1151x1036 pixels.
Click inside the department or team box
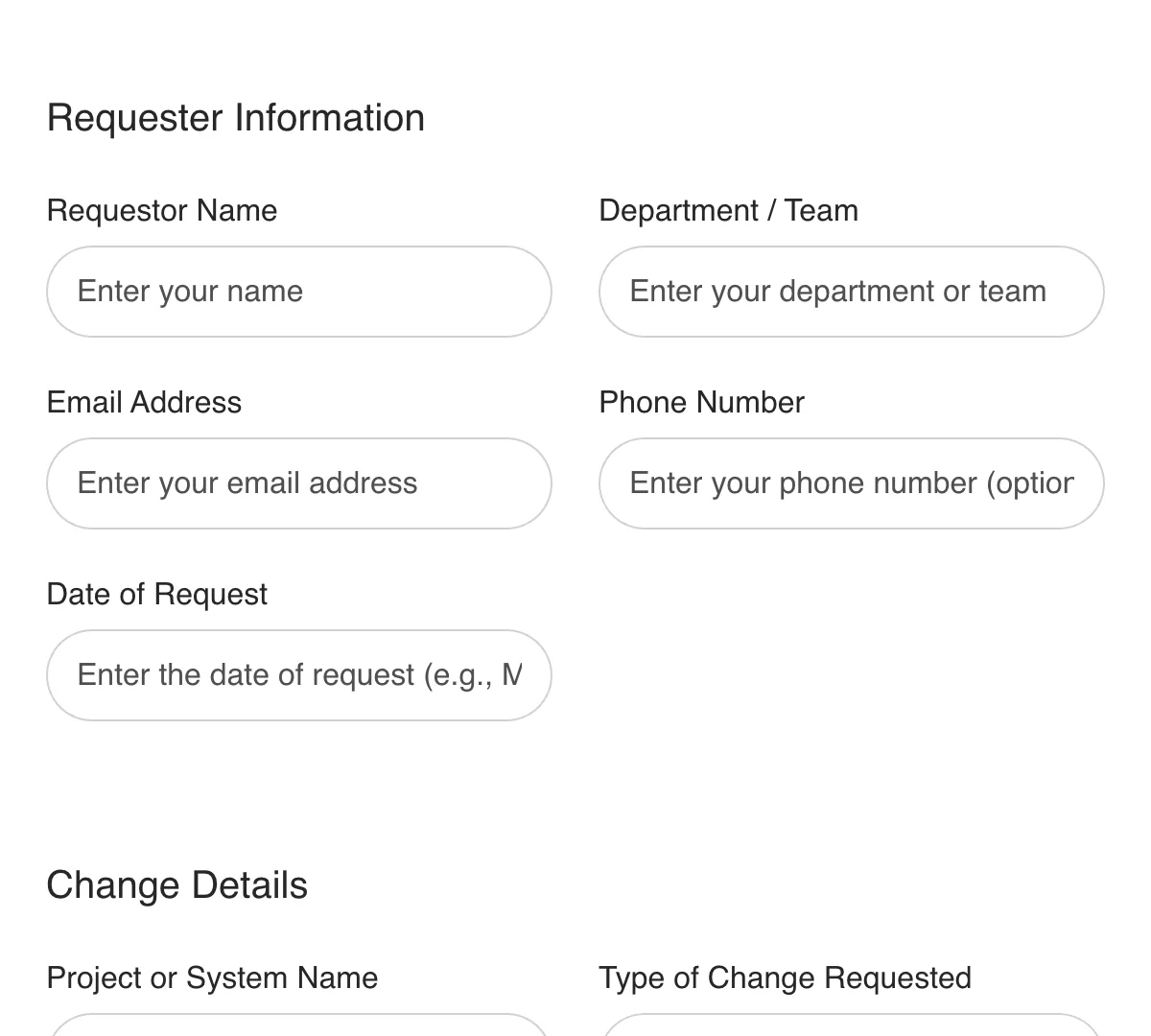point(837,292)
